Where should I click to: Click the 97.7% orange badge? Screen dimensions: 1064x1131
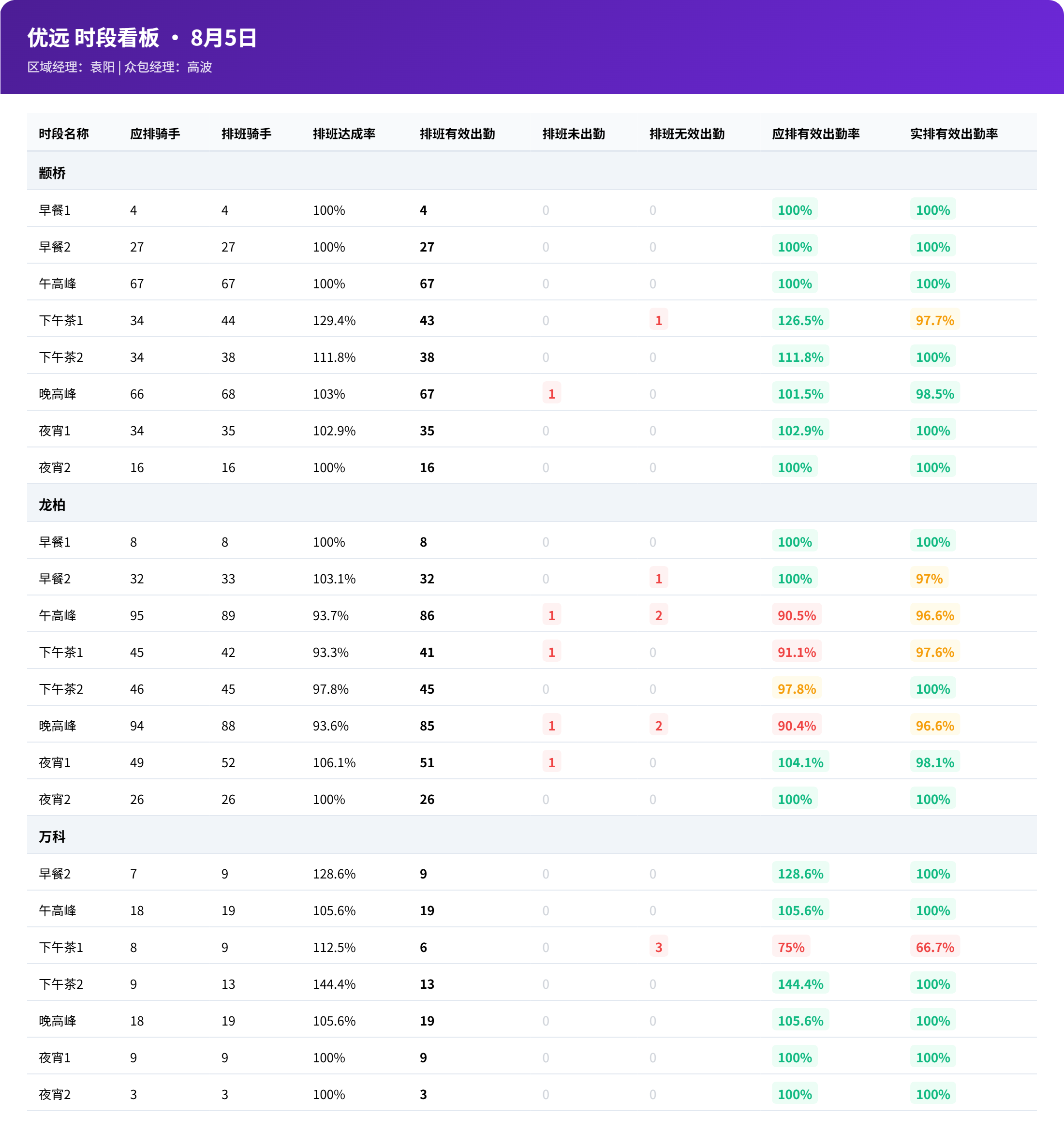pos(934,320)
